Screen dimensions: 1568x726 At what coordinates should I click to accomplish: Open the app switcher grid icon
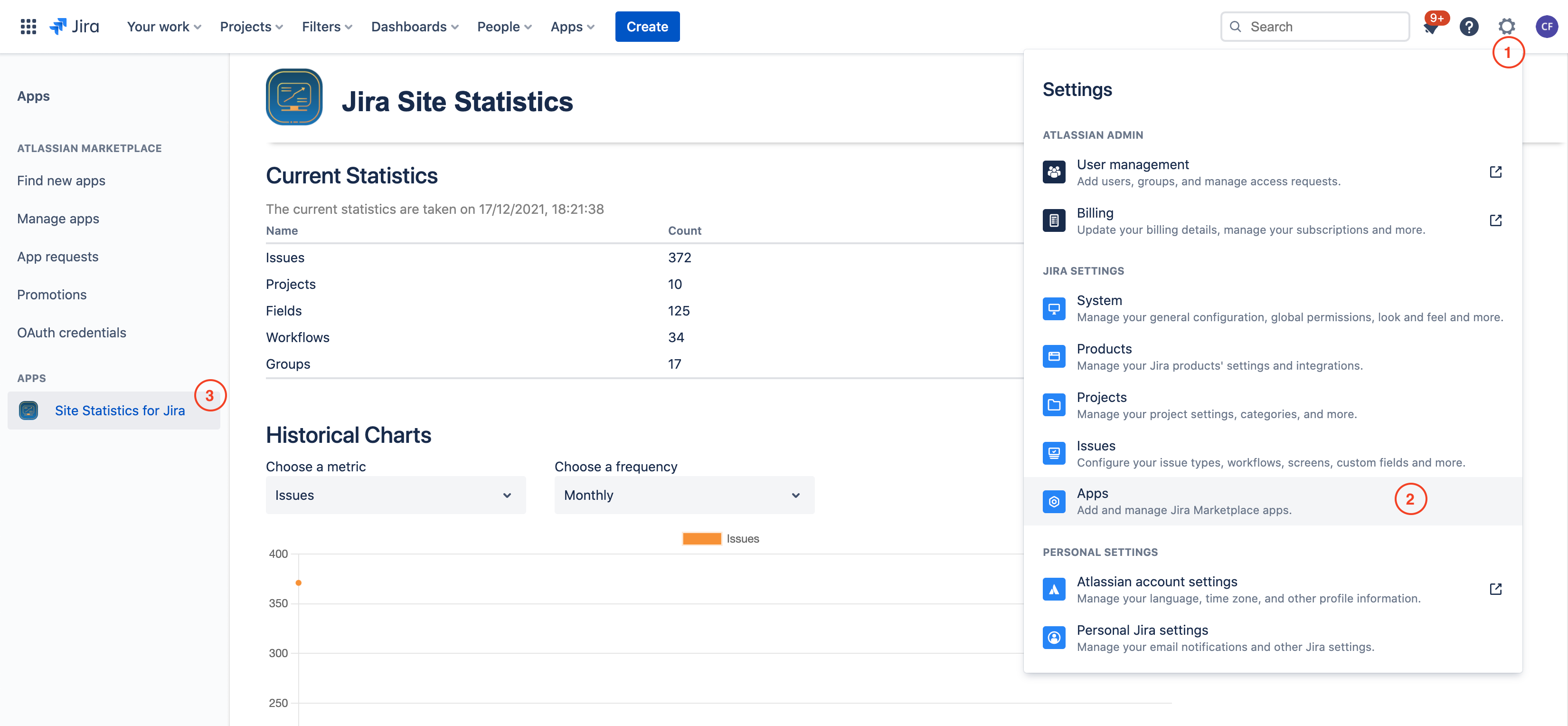[28, 26]
